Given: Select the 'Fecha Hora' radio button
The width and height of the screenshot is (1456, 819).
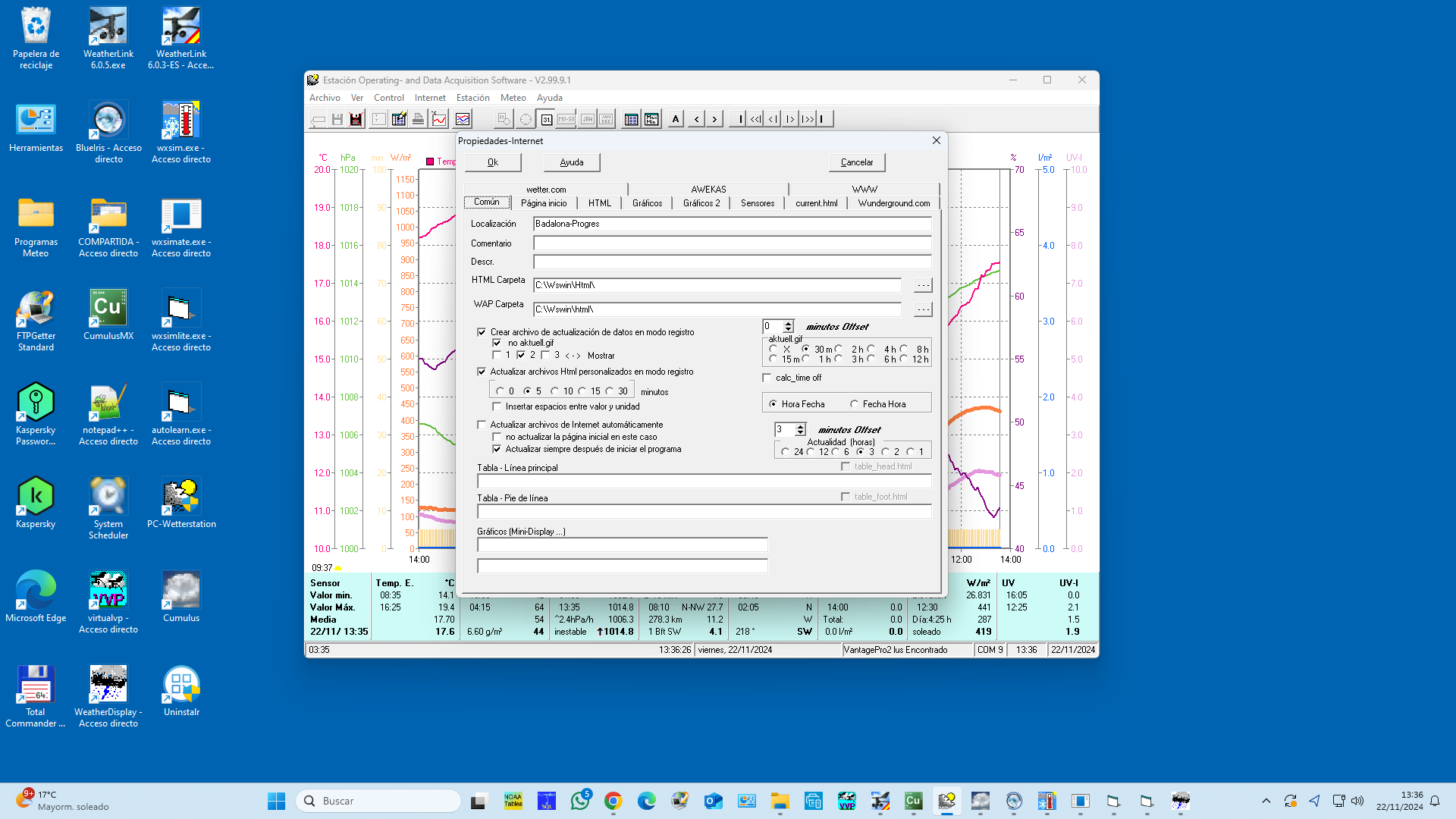Looking at the screenshot, I should pos(855,404).
